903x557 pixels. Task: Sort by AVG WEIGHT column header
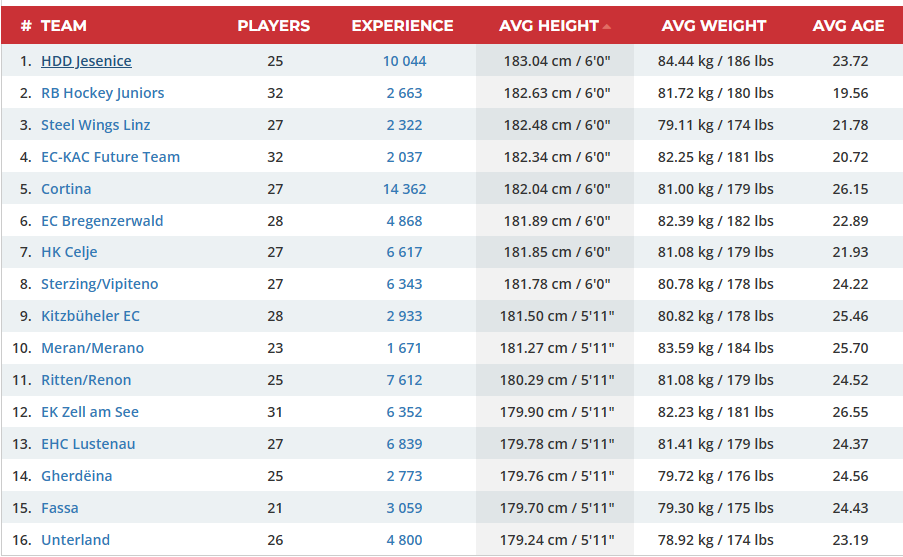(x=714, y=26)
